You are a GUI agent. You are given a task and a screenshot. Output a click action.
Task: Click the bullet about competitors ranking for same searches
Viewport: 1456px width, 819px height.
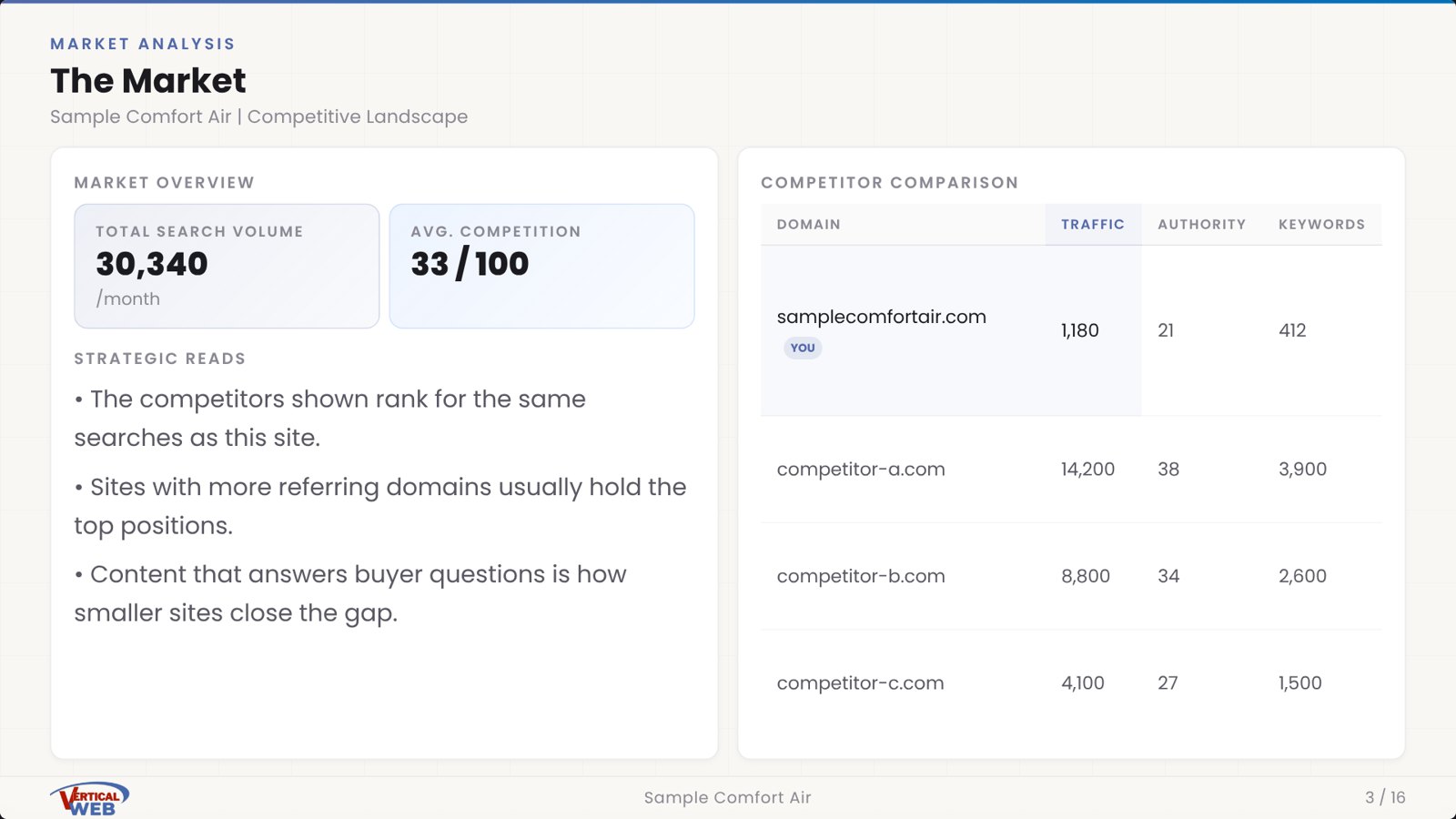(x=329, y=419)
